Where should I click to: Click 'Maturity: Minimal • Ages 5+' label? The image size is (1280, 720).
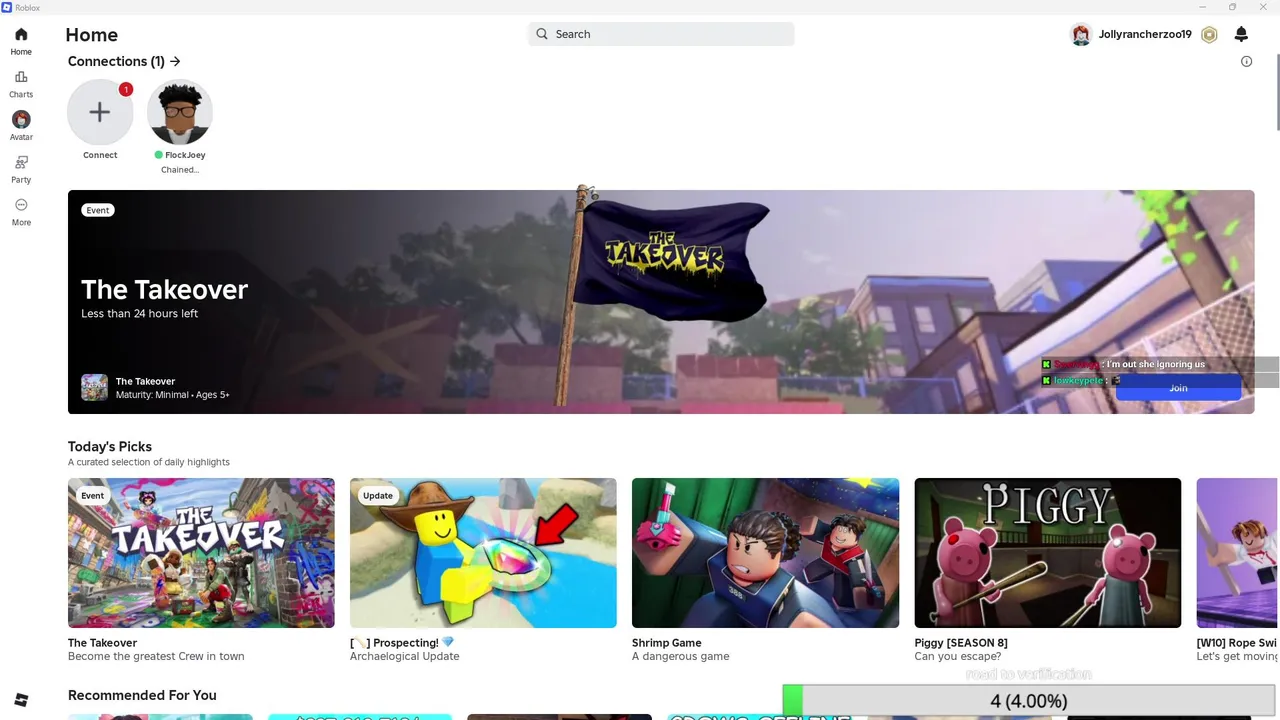tap(172, 395)
